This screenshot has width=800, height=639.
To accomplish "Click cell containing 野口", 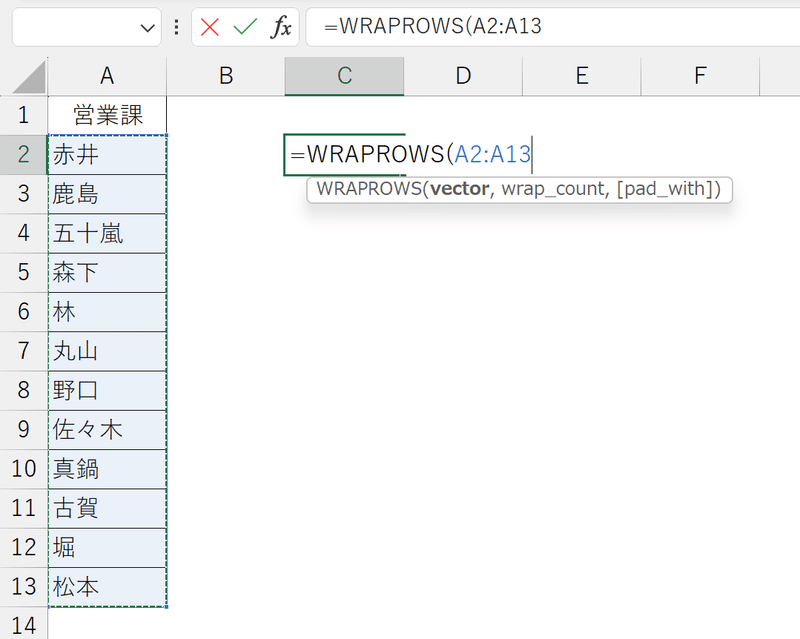I will [x=107, y=390].
